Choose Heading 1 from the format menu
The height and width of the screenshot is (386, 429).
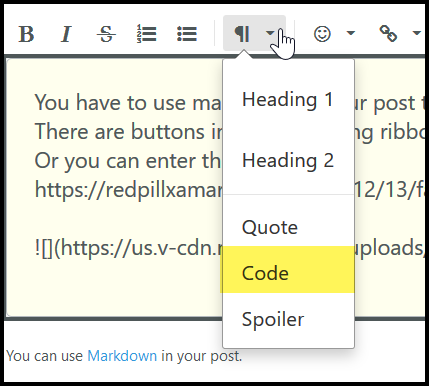point(288,100)
